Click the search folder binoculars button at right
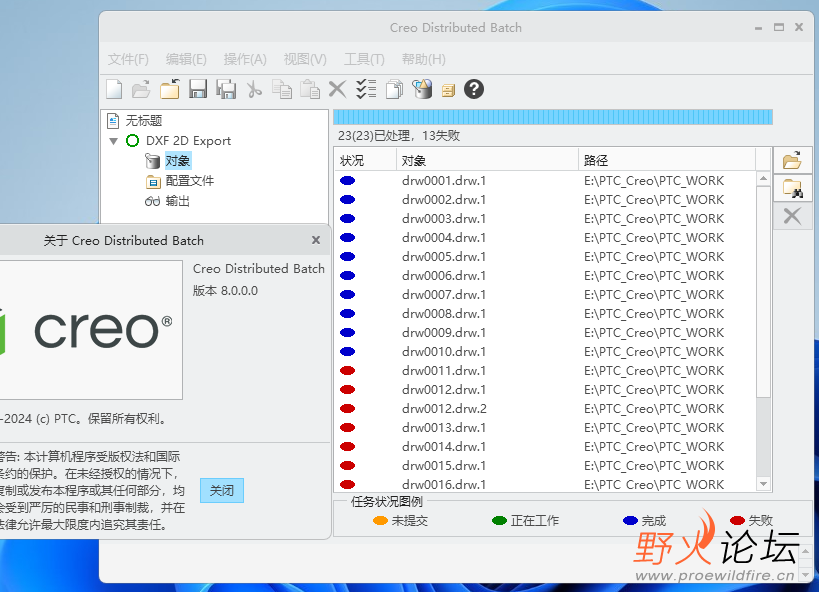 click(x=792, y=188)
